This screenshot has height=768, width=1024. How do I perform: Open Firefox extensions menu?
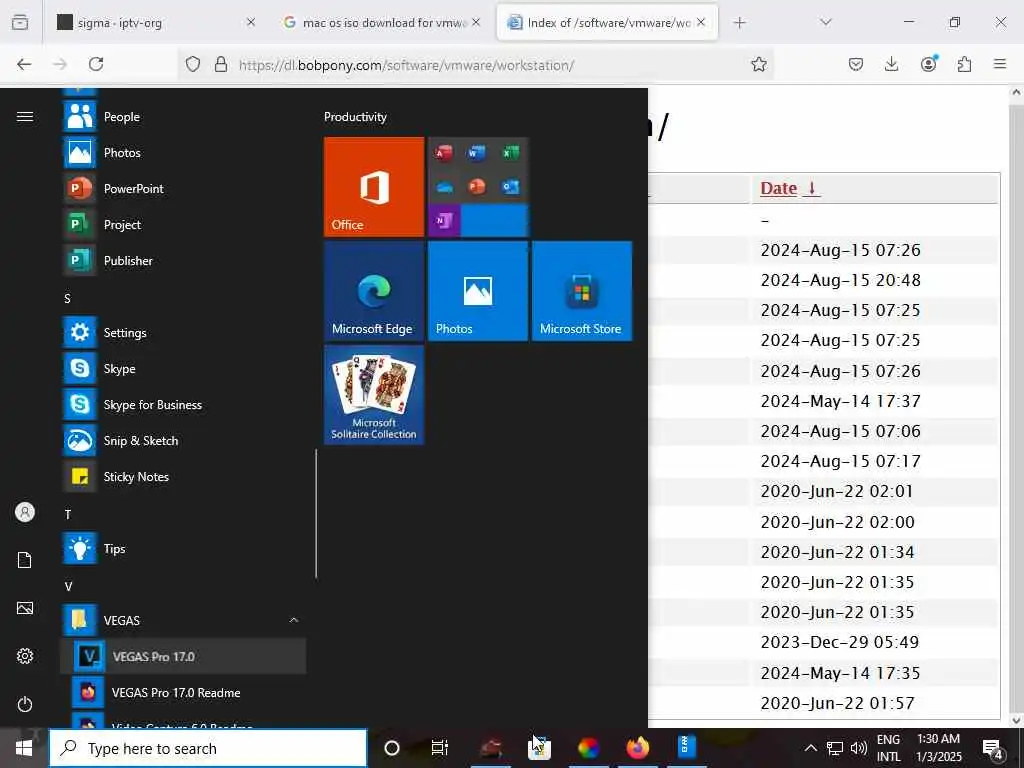click(x=964, y=64)
